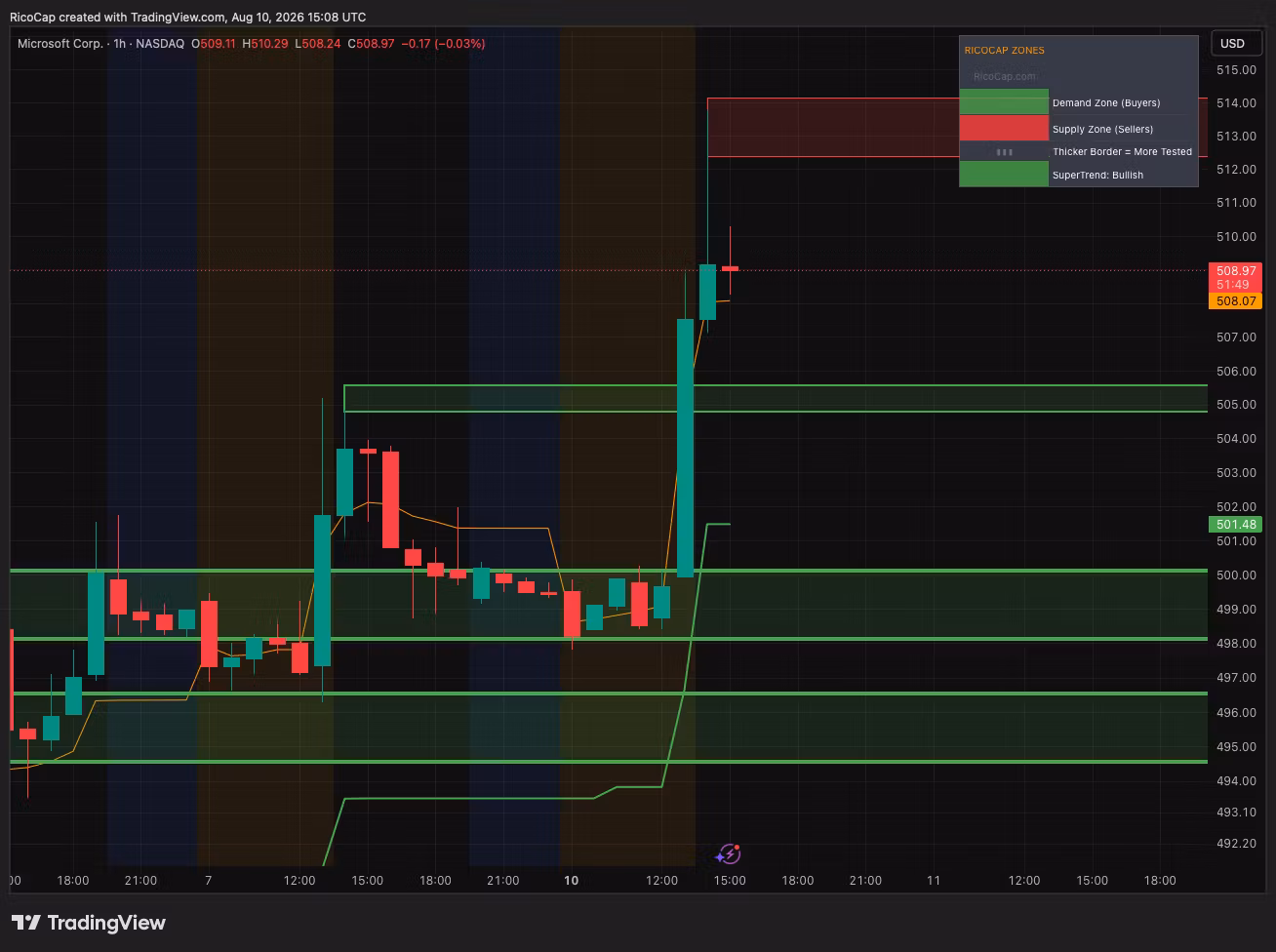Select the red Supply Zone swatch
The width and height of the screenshot is (1276, 952).
1004,129
